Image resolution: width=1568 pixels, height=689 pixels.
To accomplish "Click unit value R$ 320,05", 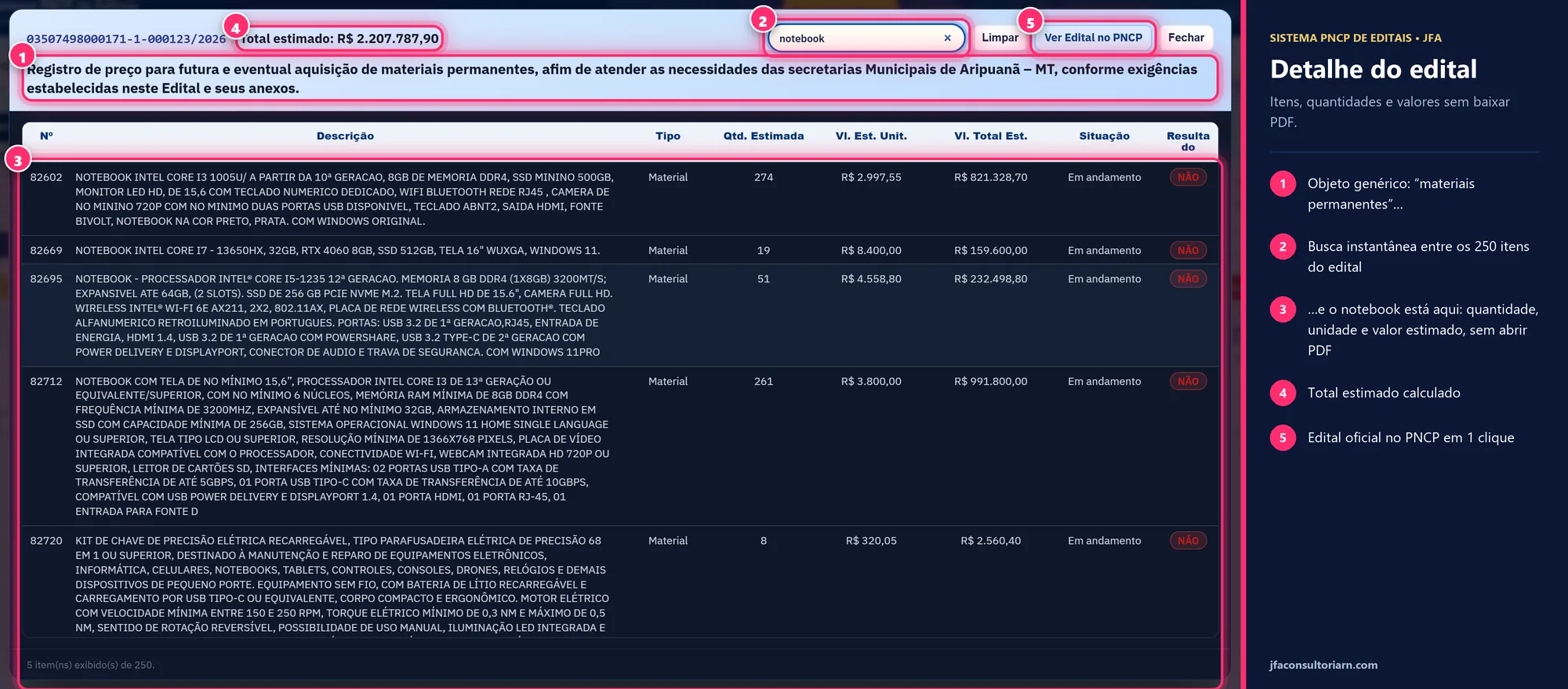I will [871, 540].
